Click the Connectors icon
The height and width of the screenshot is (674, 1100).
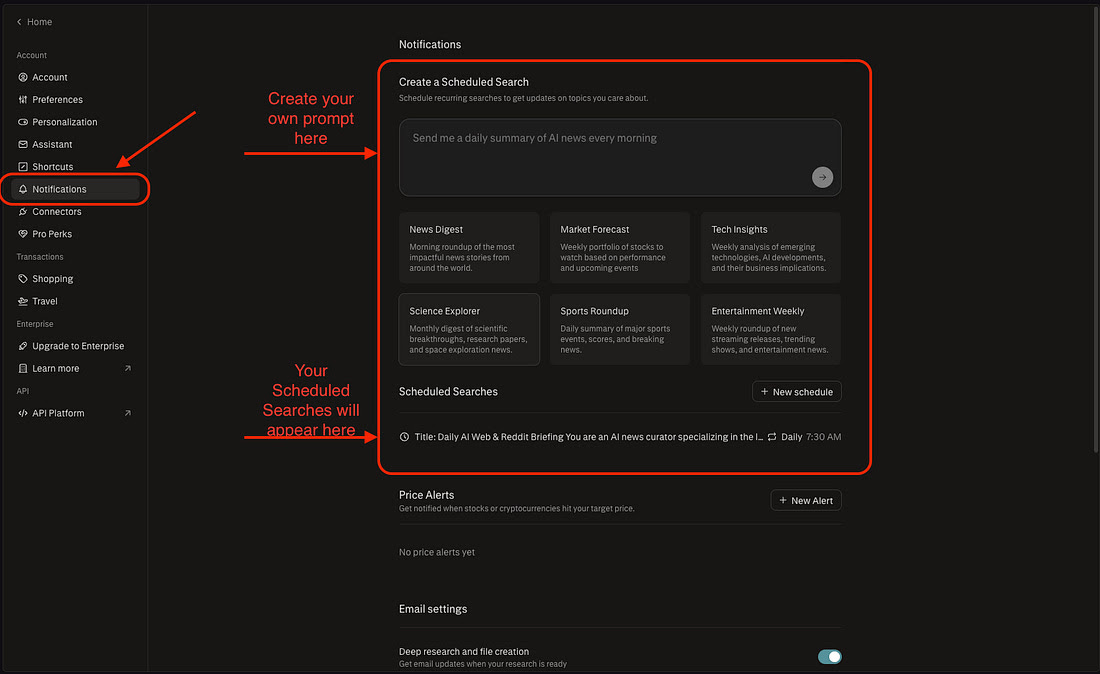(23, 212)
